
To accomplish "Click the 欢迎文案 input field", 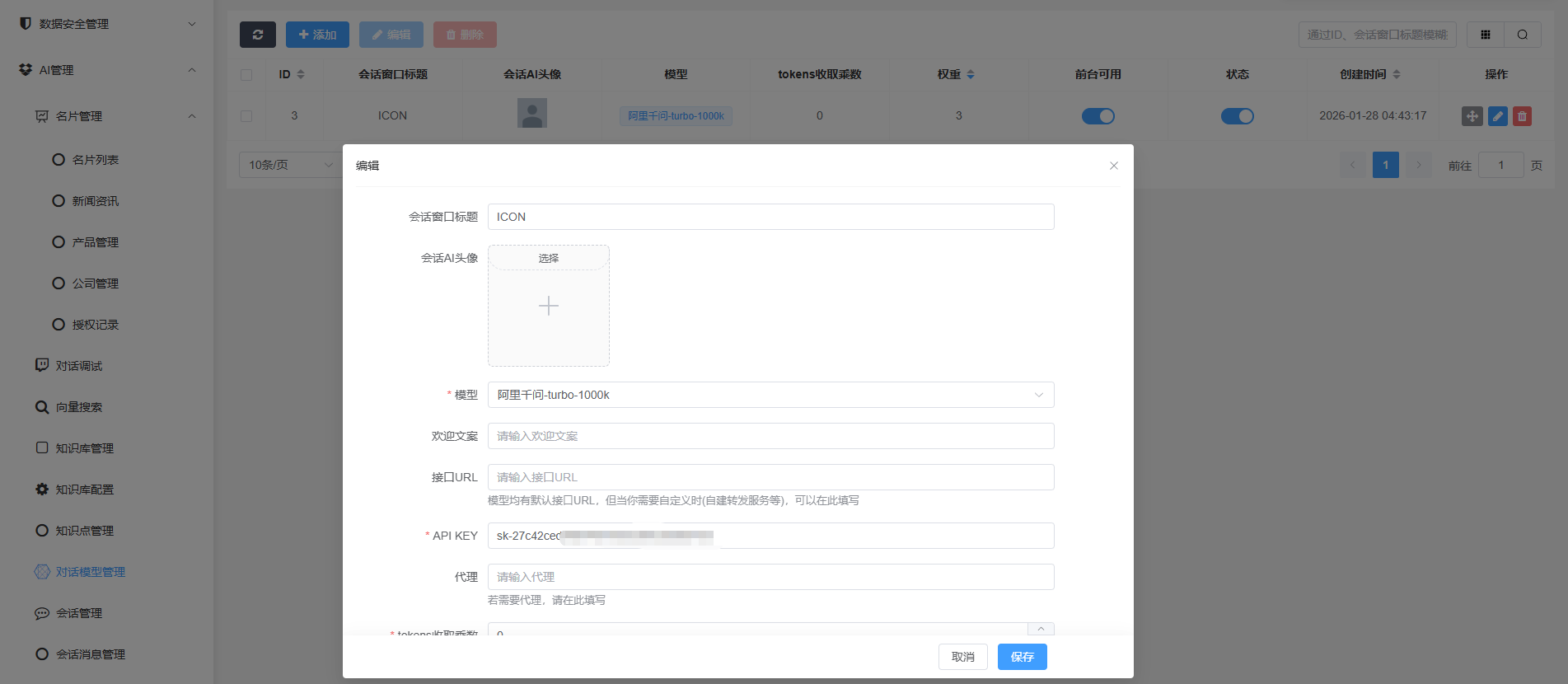I will [770, 436].
